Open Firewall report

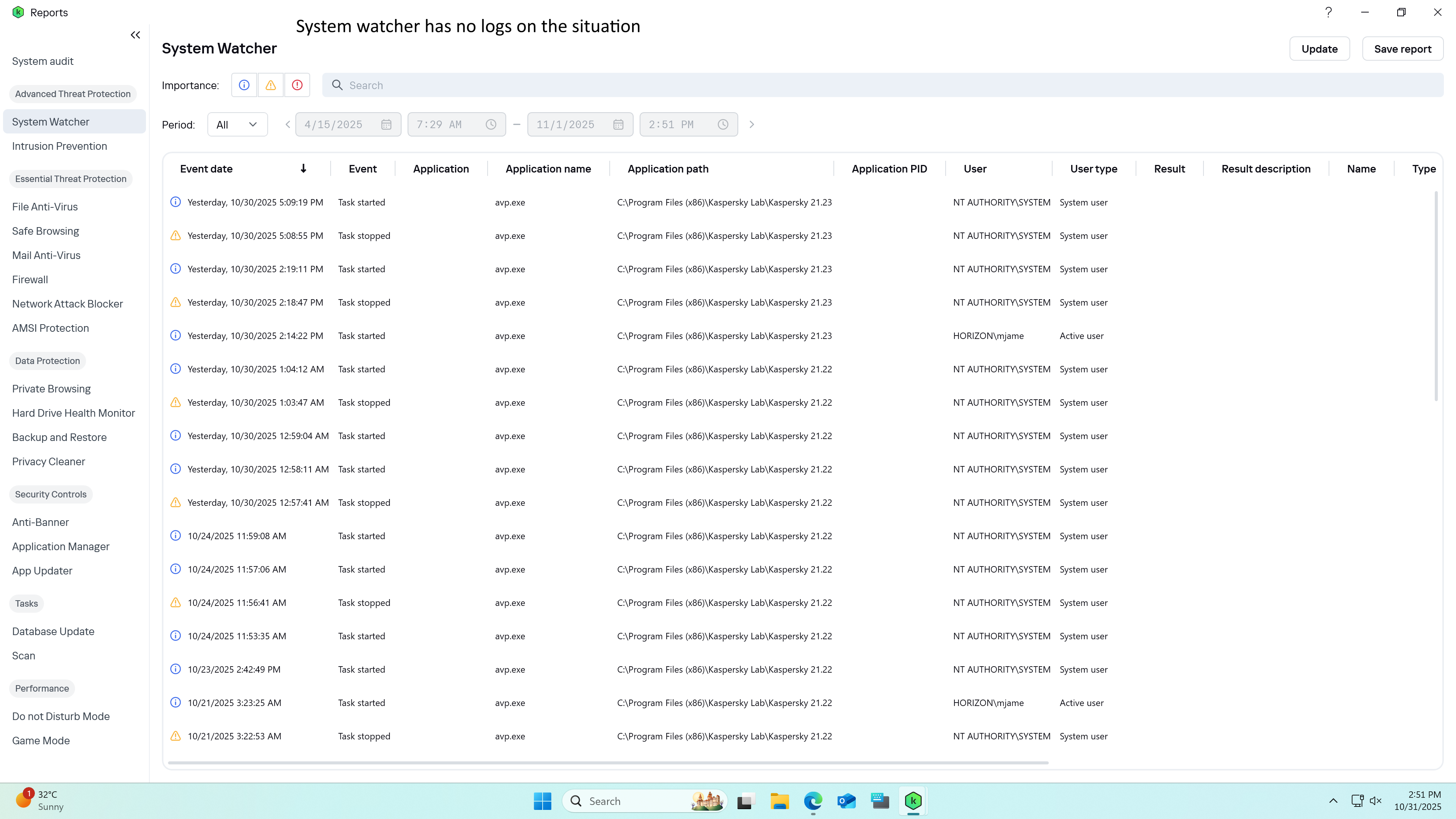30,280
